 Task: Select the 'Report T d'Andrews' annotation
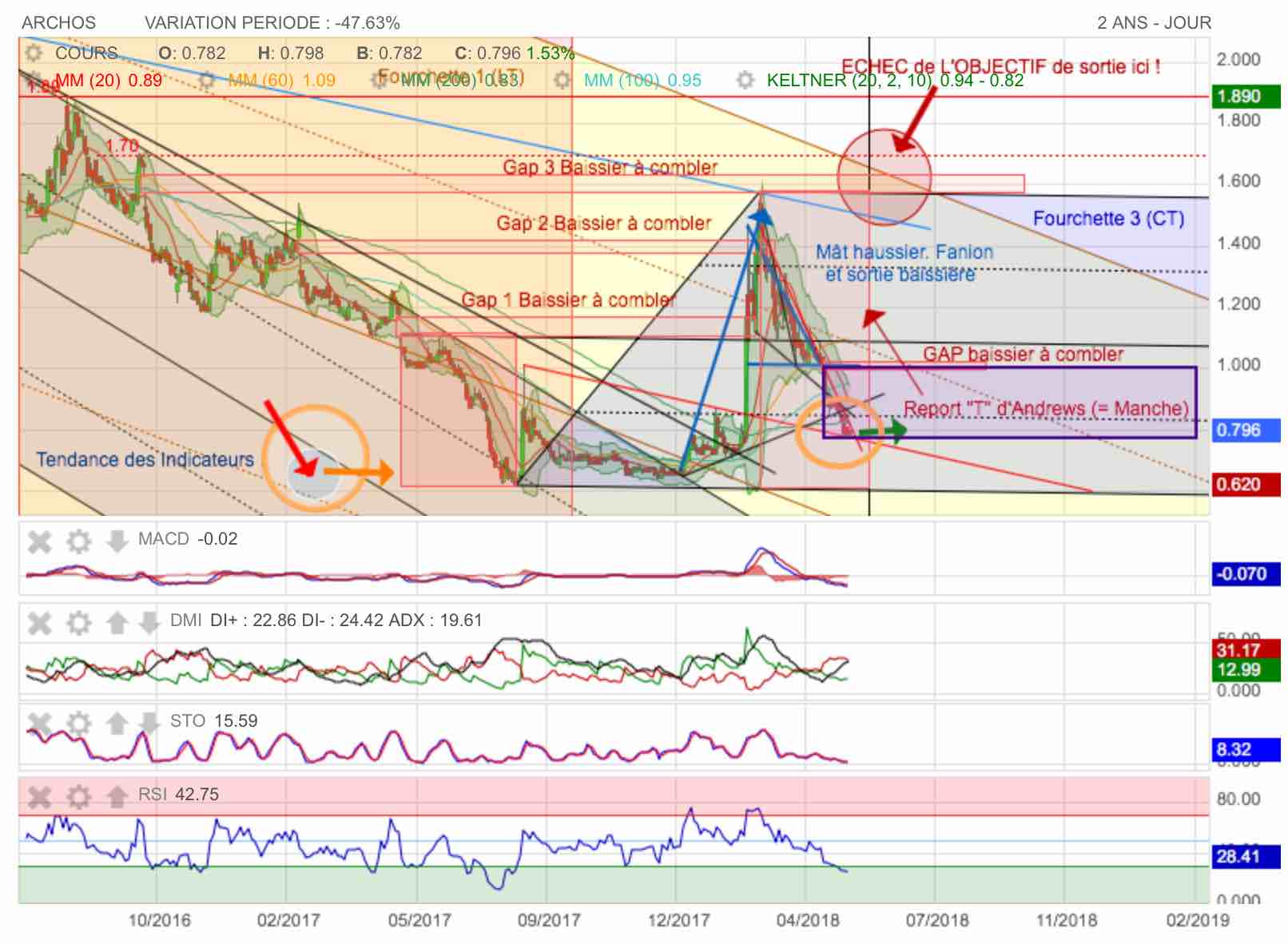[x=1046, y=408]
